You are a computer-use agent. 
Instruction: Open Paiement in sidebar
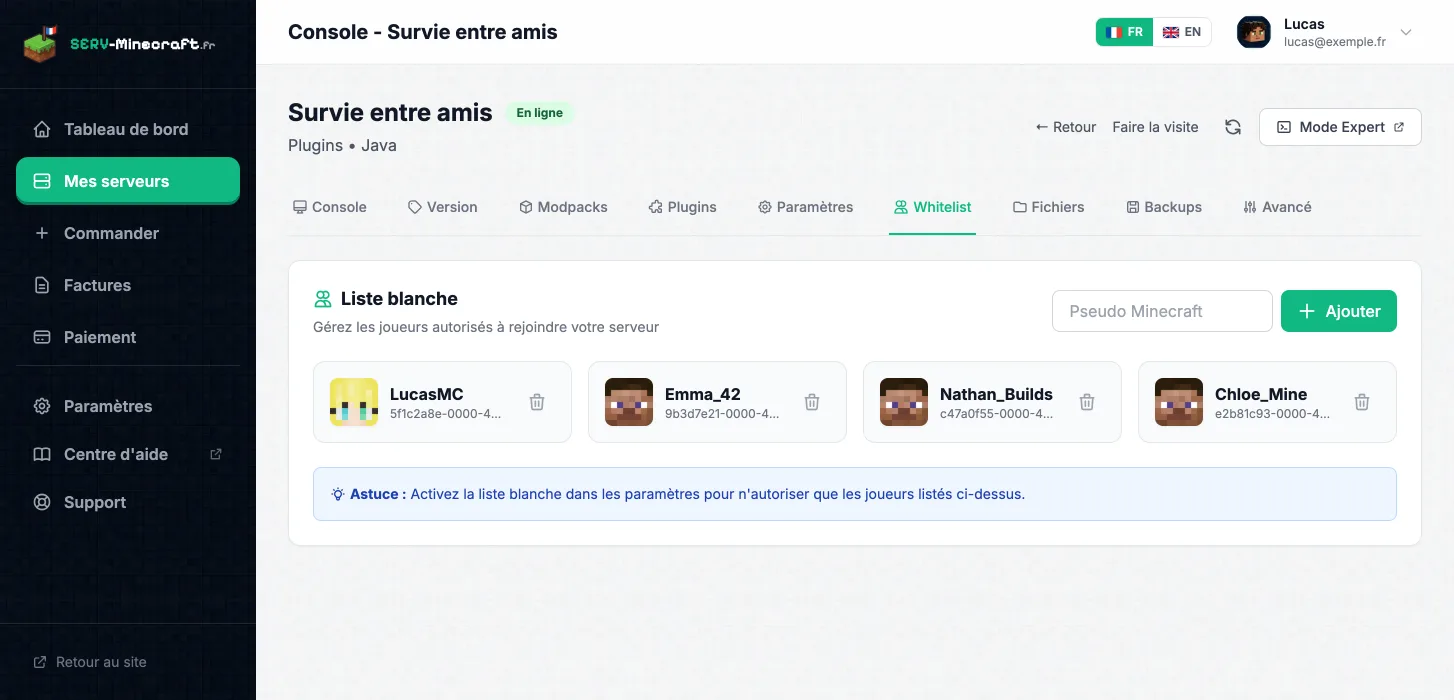point(128,337)
